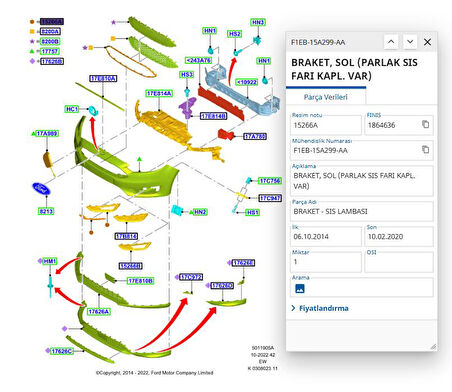The width and height of the screenshot is (452, 392).
Task: Select the 17E810B part label
Action: coord(140,281)
